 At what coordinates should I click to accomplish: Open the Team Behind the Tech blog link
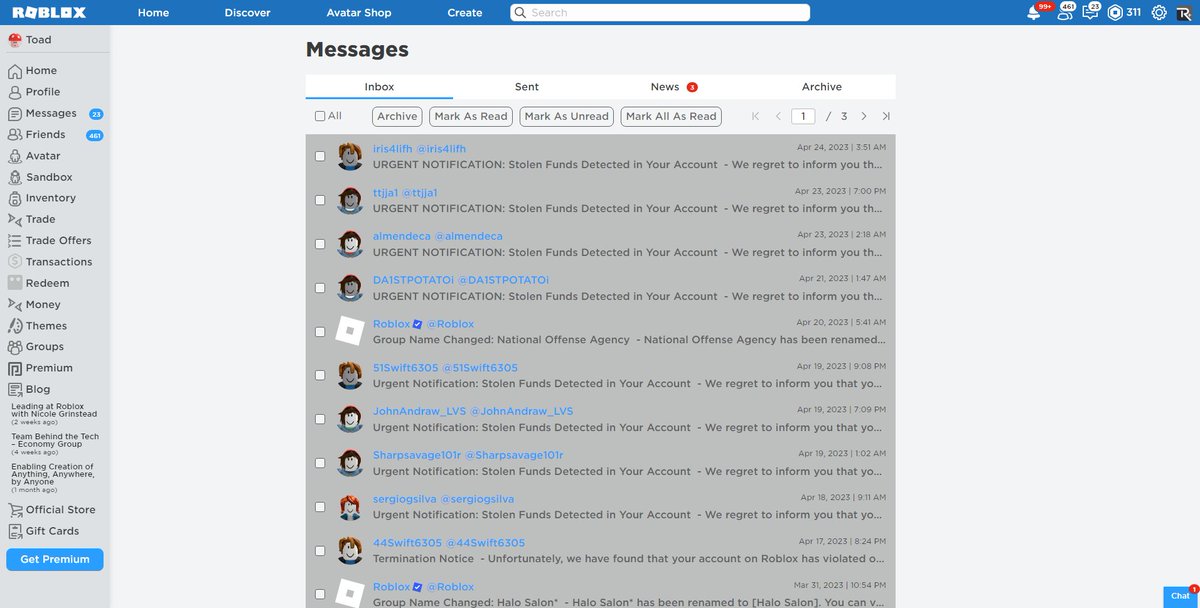pos(54,440)
